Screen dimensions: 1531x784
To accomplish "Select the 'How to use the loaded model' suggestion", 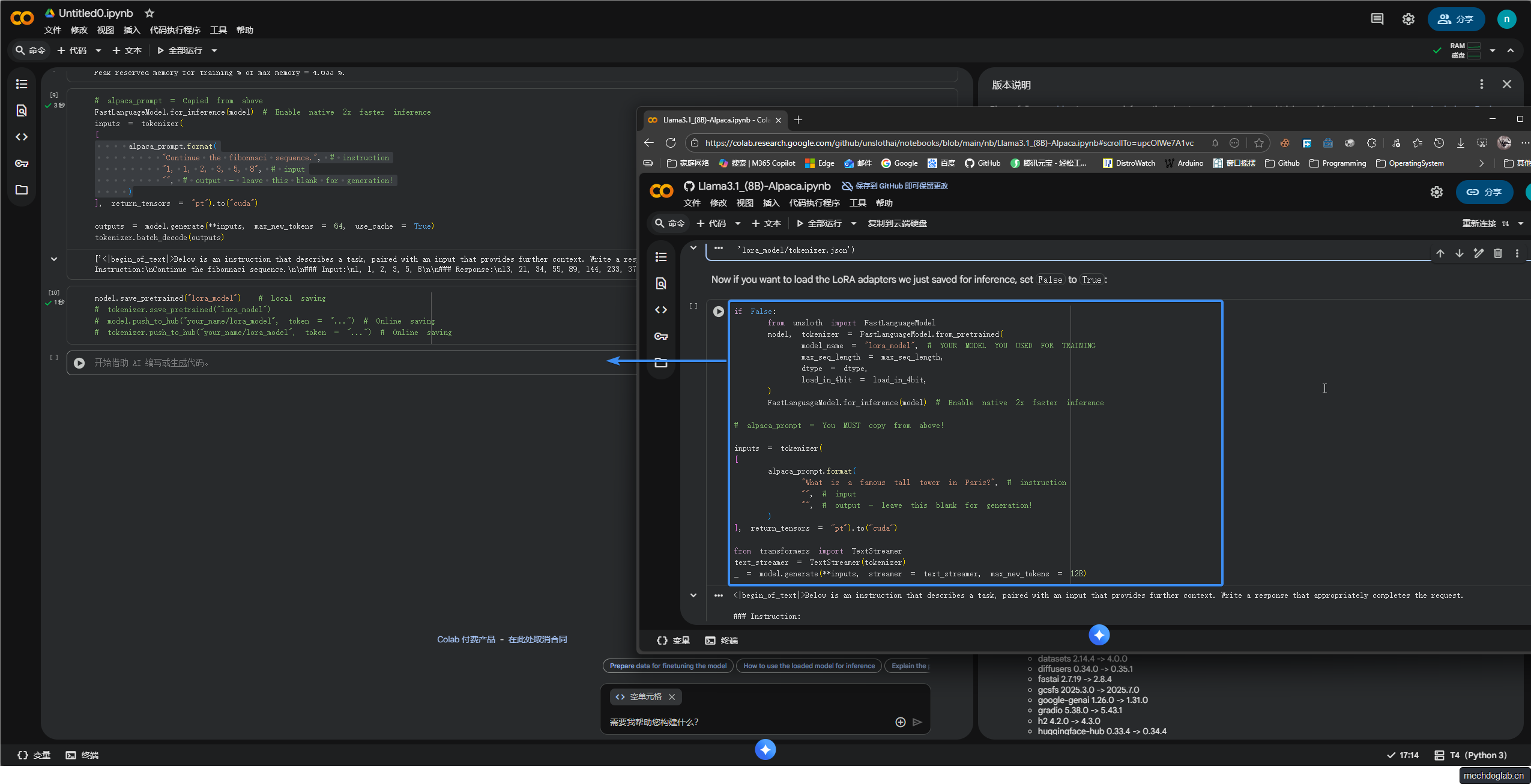I will 809,666.
